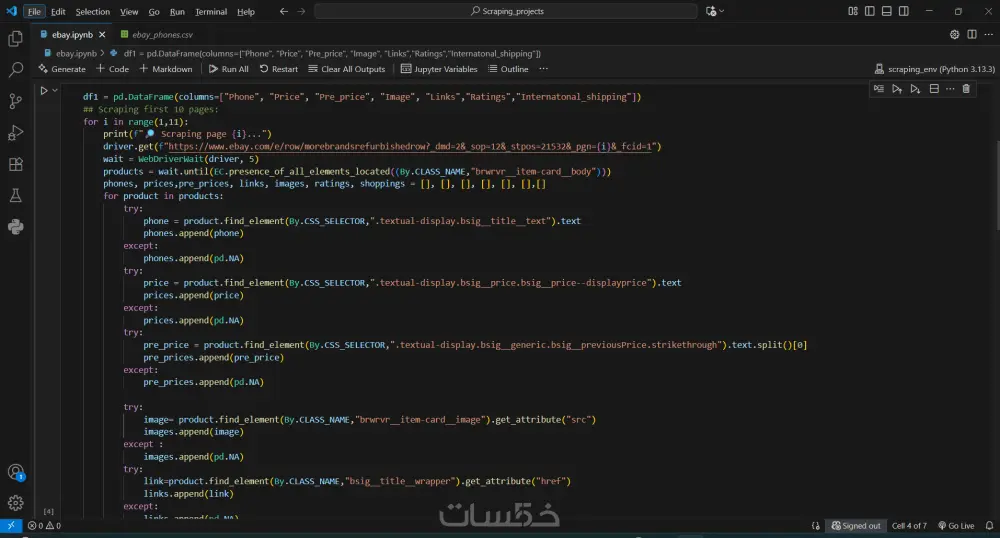Expand the run cell options dropdown arrow

pos(55,91)
